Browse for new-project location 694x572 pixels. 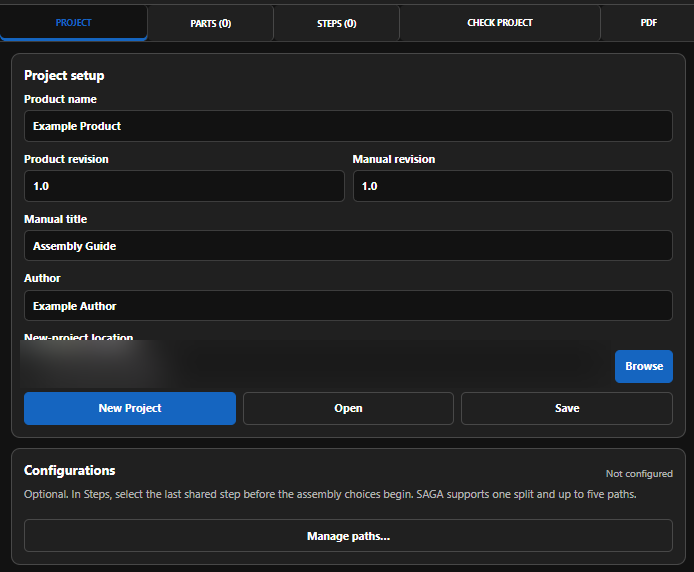[644, 366]
